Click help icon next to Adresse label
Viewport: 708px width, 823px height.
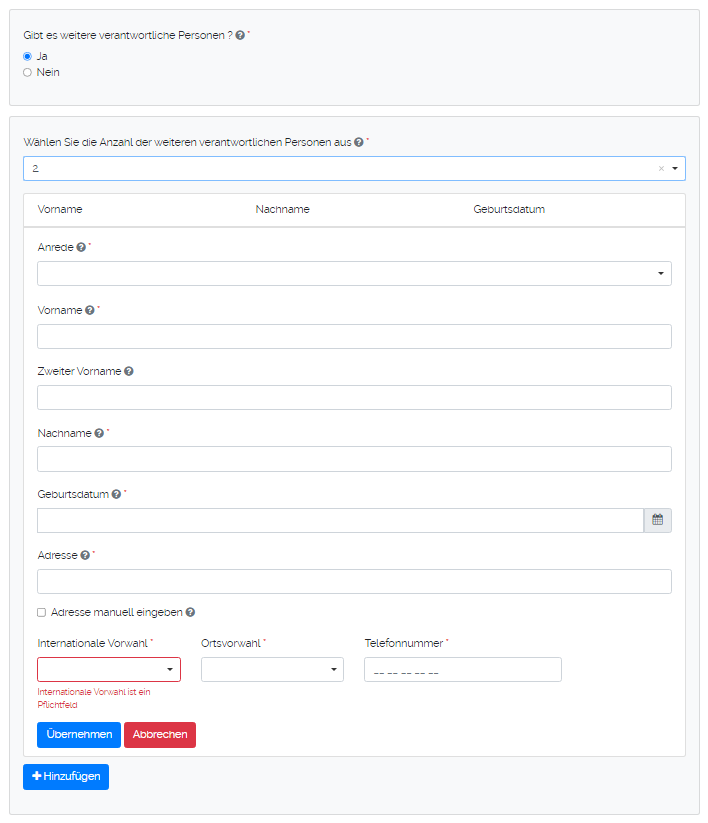click(x=85, y=555)
